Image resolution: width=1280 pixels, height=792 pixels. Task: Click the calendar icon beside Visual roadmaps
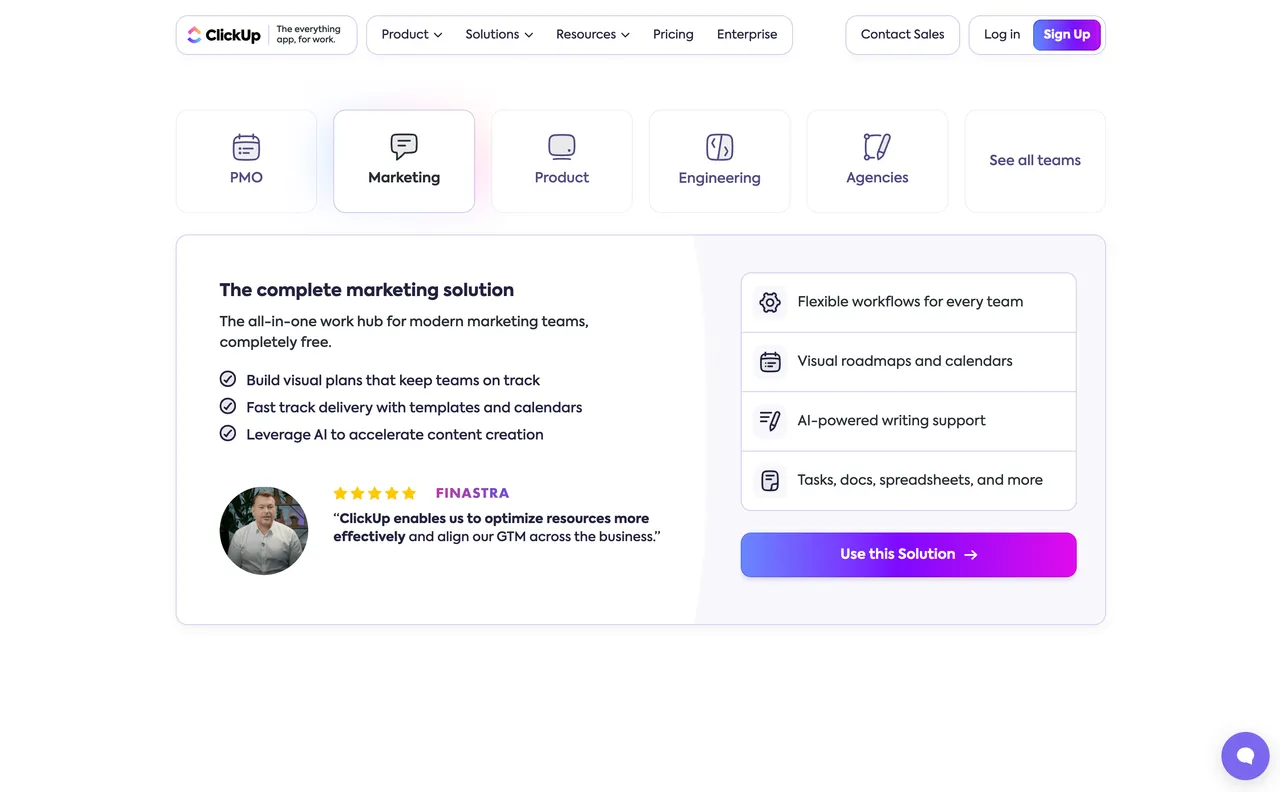(770, 362)
